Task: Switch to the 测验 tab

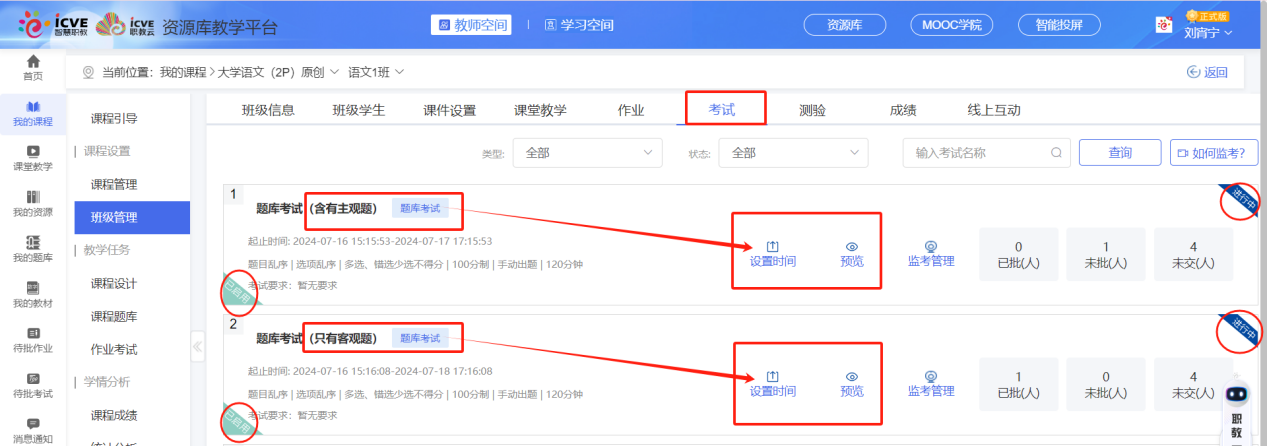Action: coord(812,110)
